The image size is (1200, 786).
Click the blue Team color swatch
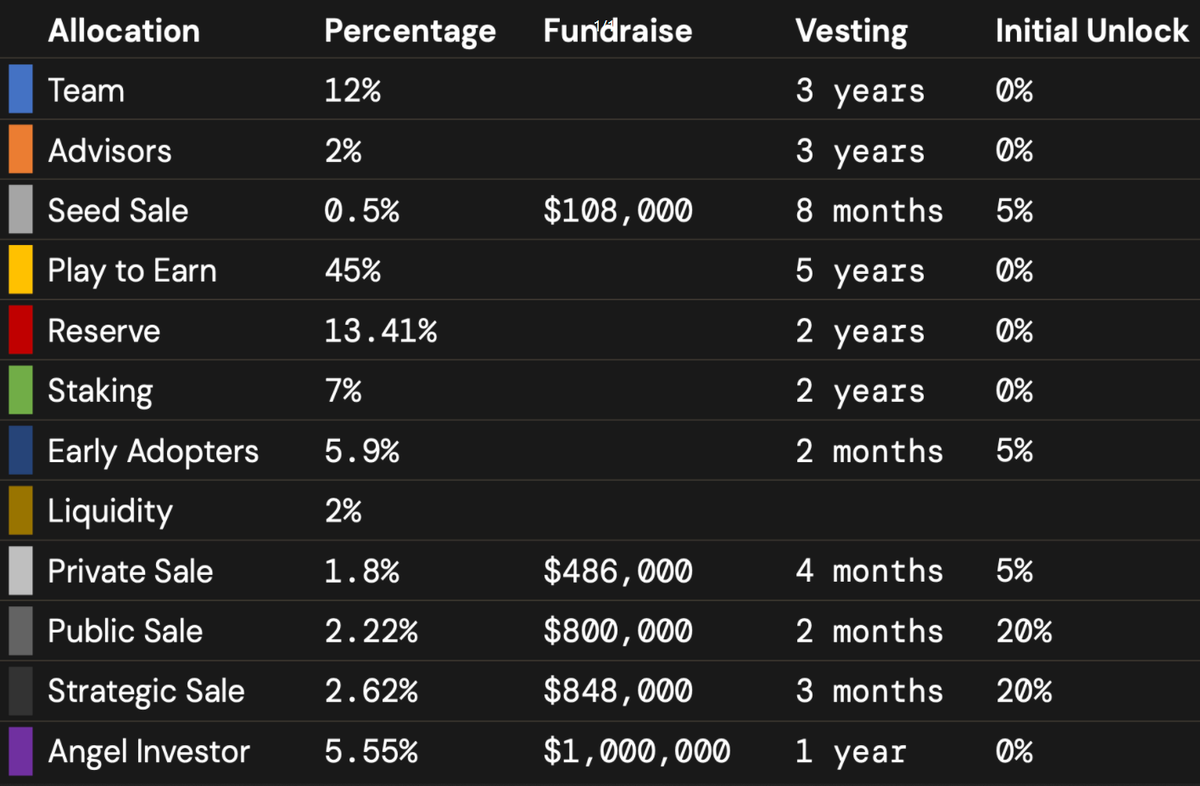20,90
